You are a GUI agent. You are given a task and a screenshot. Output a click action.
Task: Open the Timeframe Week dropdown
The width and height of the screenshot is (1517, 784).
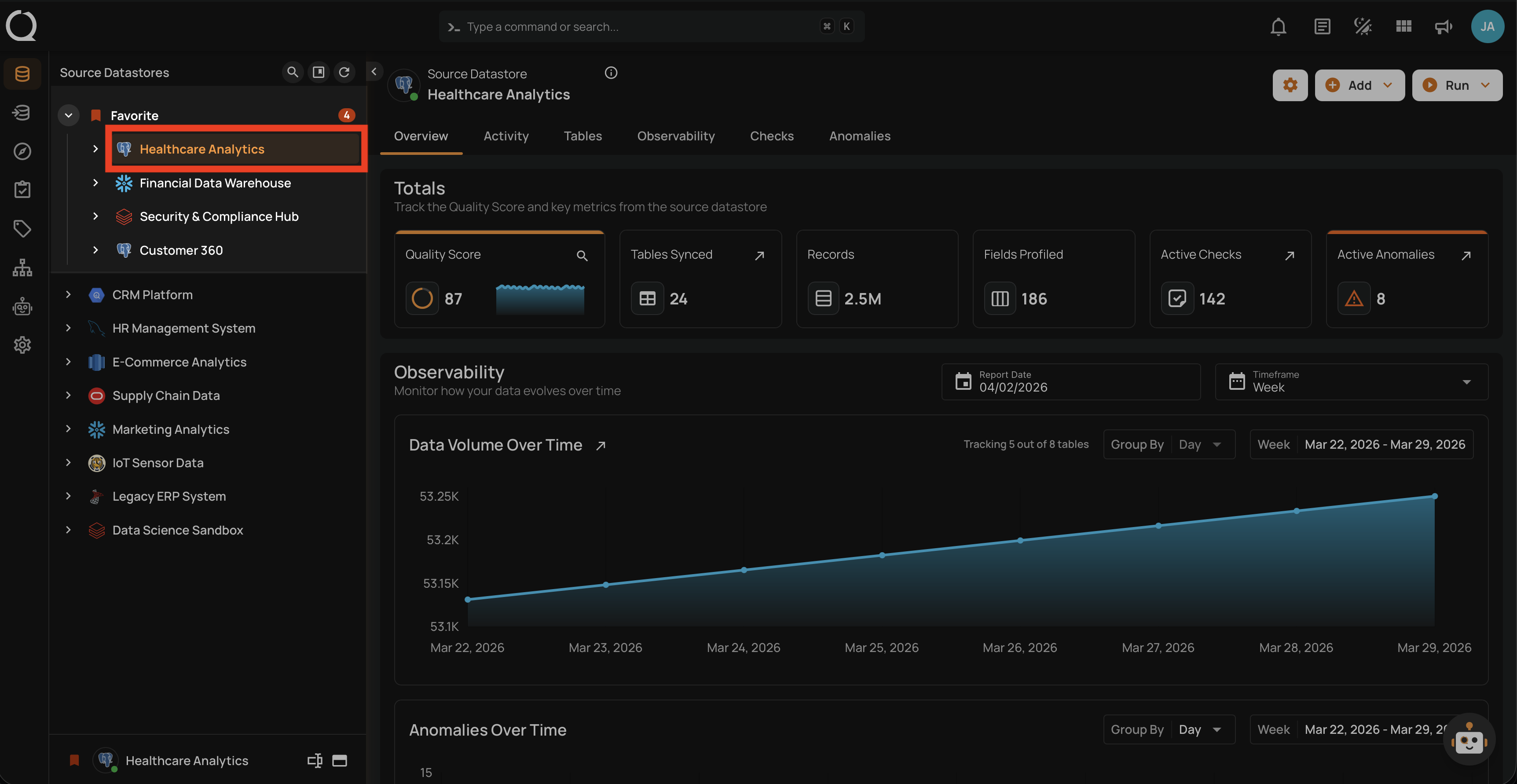coord(1351,382)
